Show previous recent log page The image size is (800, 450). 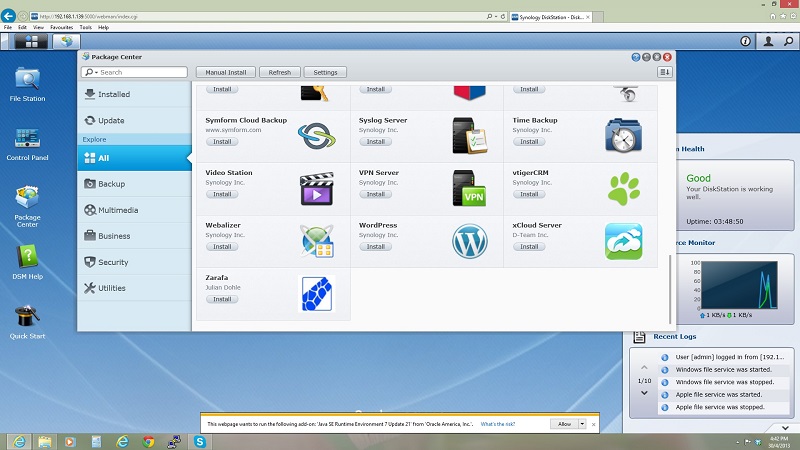[x=644, y=367]
